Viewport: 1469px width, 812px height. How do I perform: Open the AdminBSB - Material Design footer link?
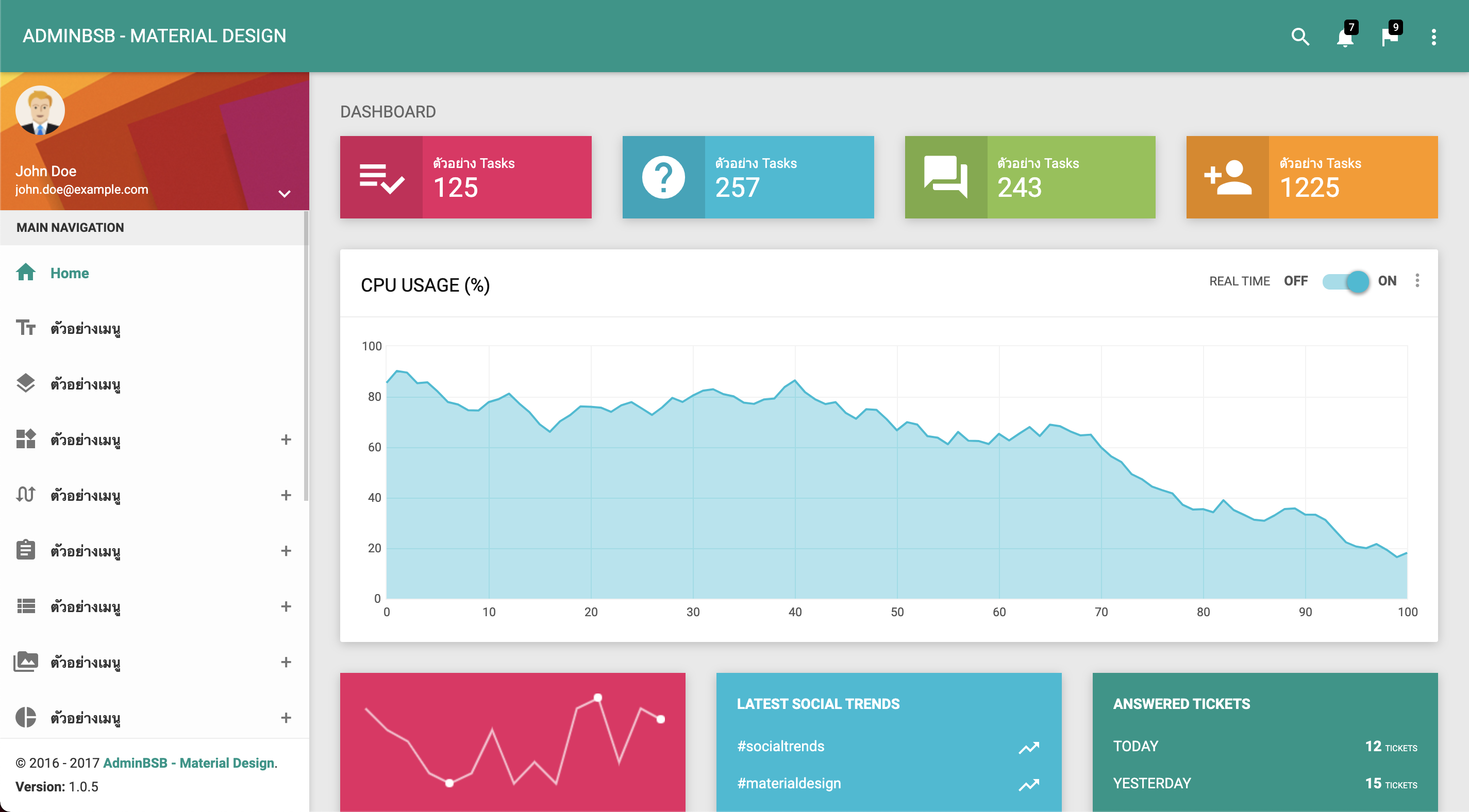[188, 763]
